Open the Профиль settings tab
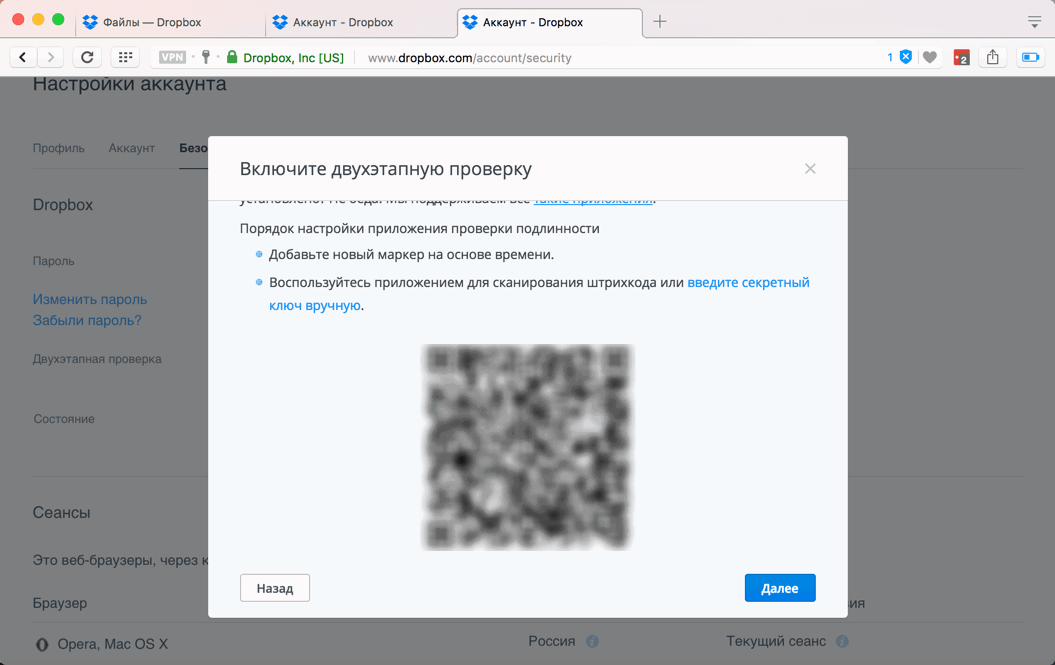 tap(59, 148)
